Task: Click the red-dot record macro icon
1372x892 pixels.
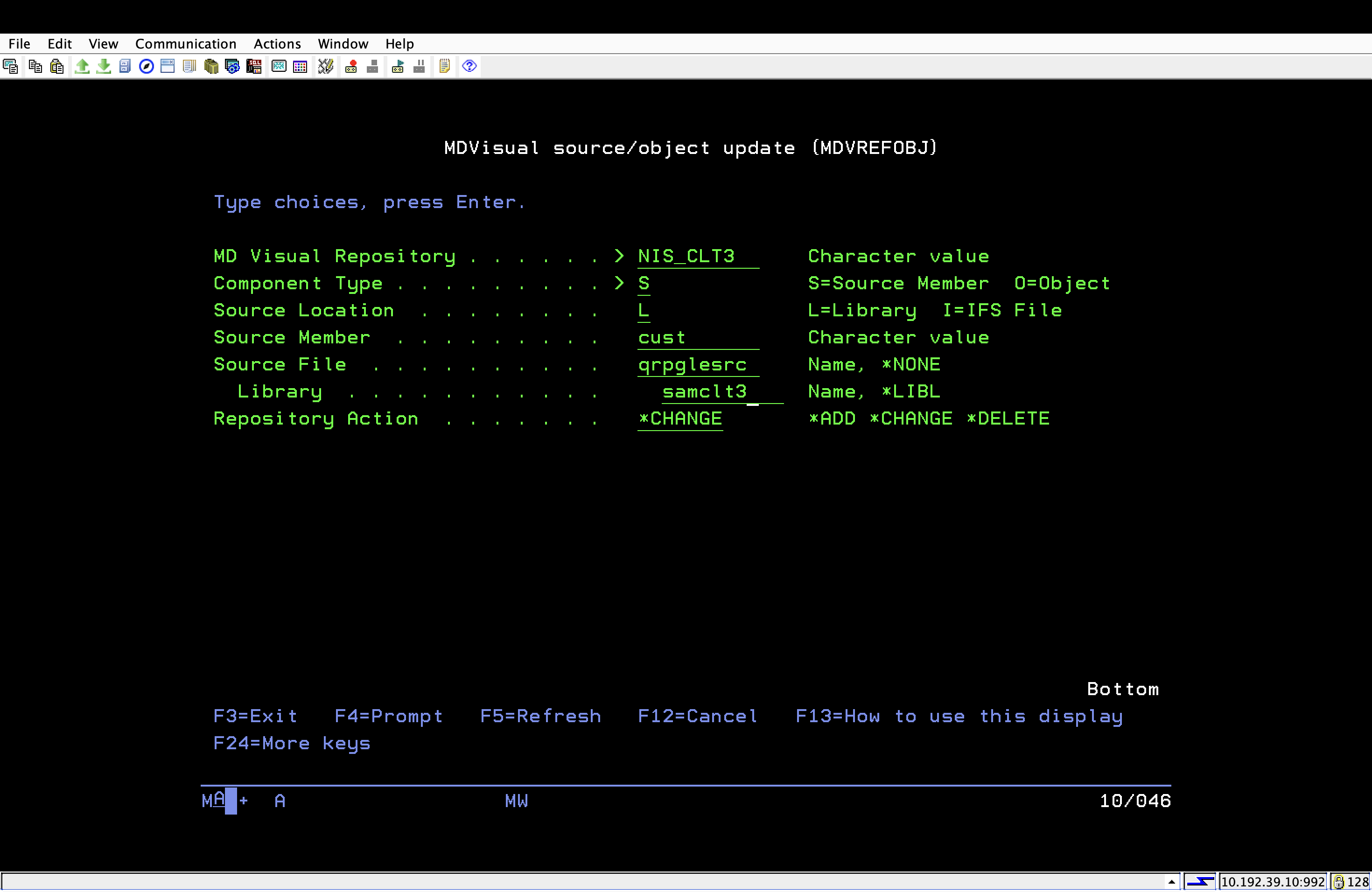Action: tap(350, 66)
